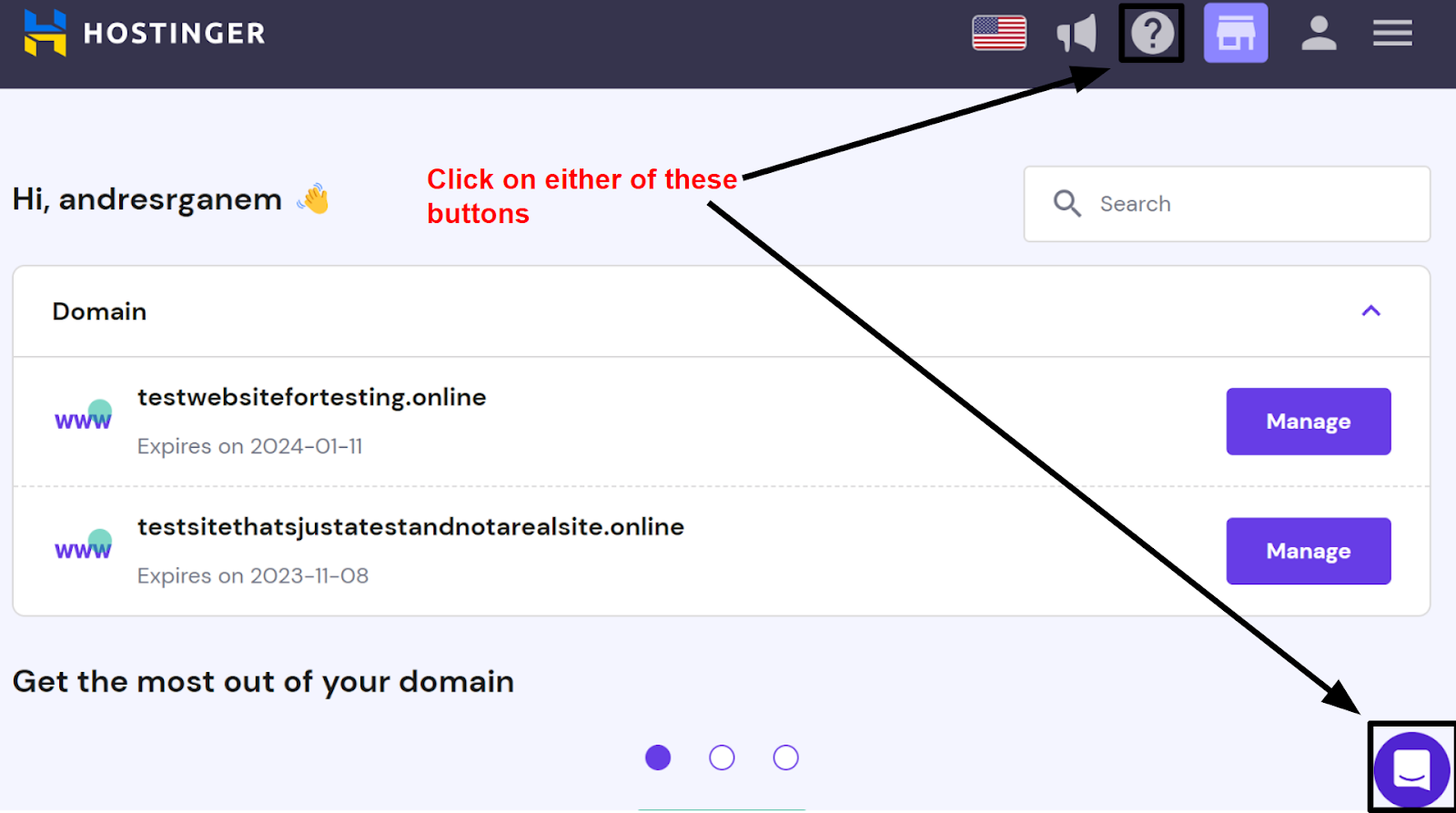Click the testwebsitefortesting.online domain name

click(312, 398)
